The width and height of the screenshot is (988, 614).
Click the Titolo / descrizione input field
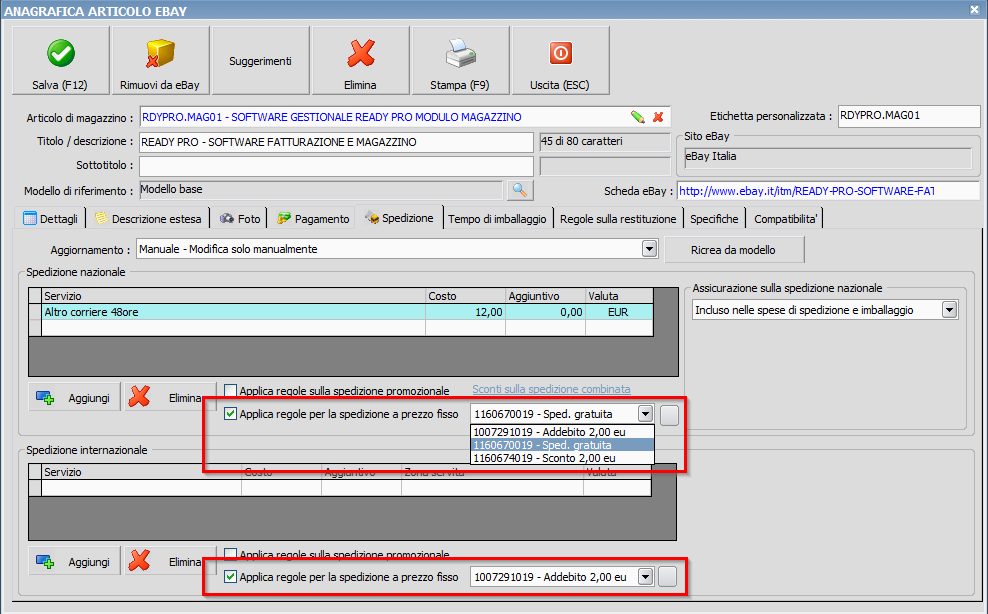[336, 142]
